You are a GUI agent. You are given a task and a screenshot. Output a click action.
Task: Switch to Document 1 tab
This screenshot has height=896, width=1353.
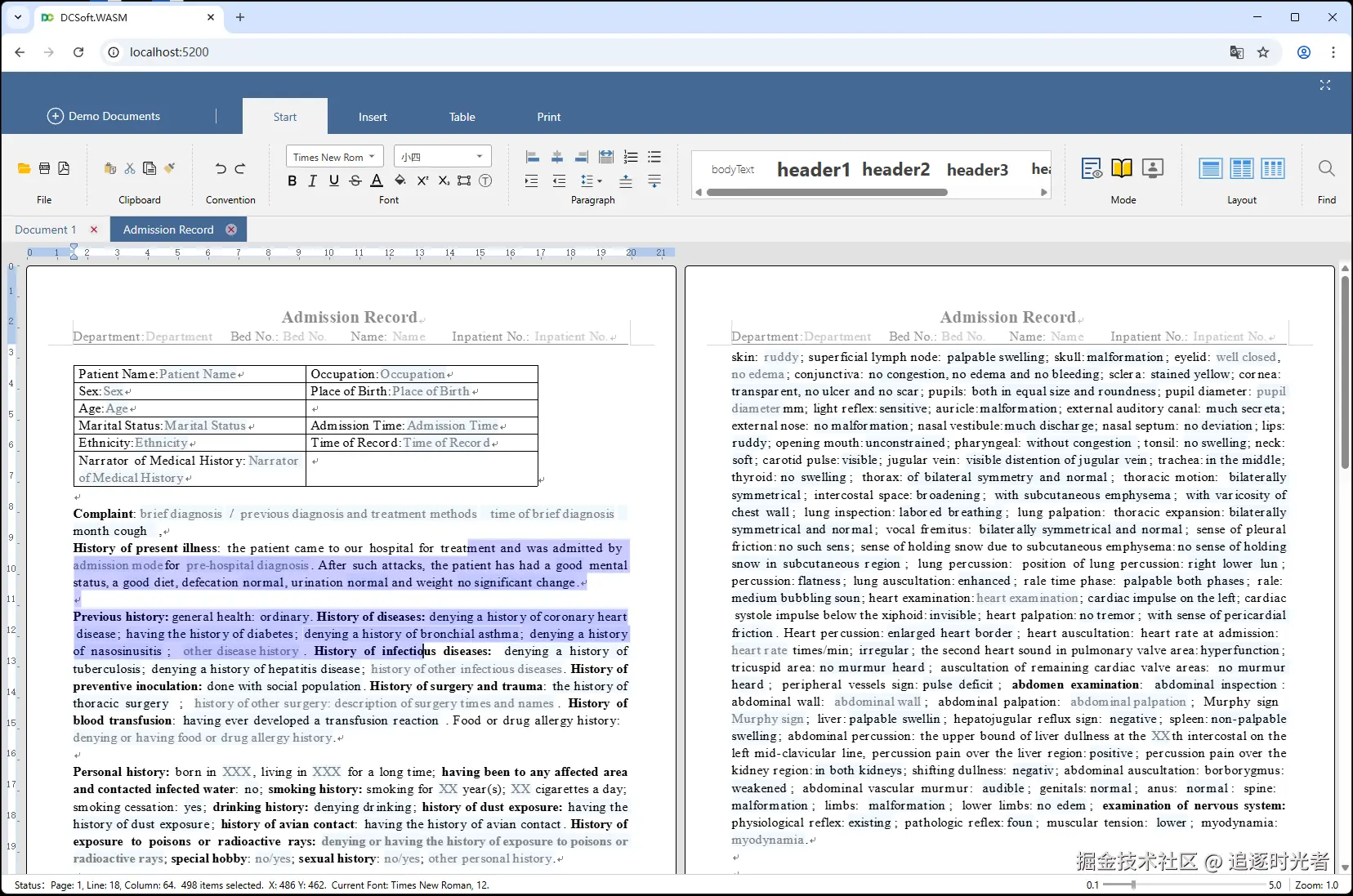[46, 230]
